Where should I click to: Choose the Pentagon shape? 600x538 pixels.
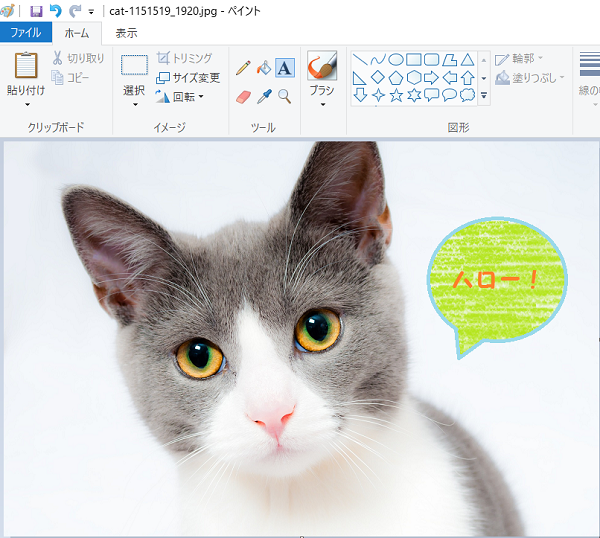pyautogui.click(x=396, y=78)
